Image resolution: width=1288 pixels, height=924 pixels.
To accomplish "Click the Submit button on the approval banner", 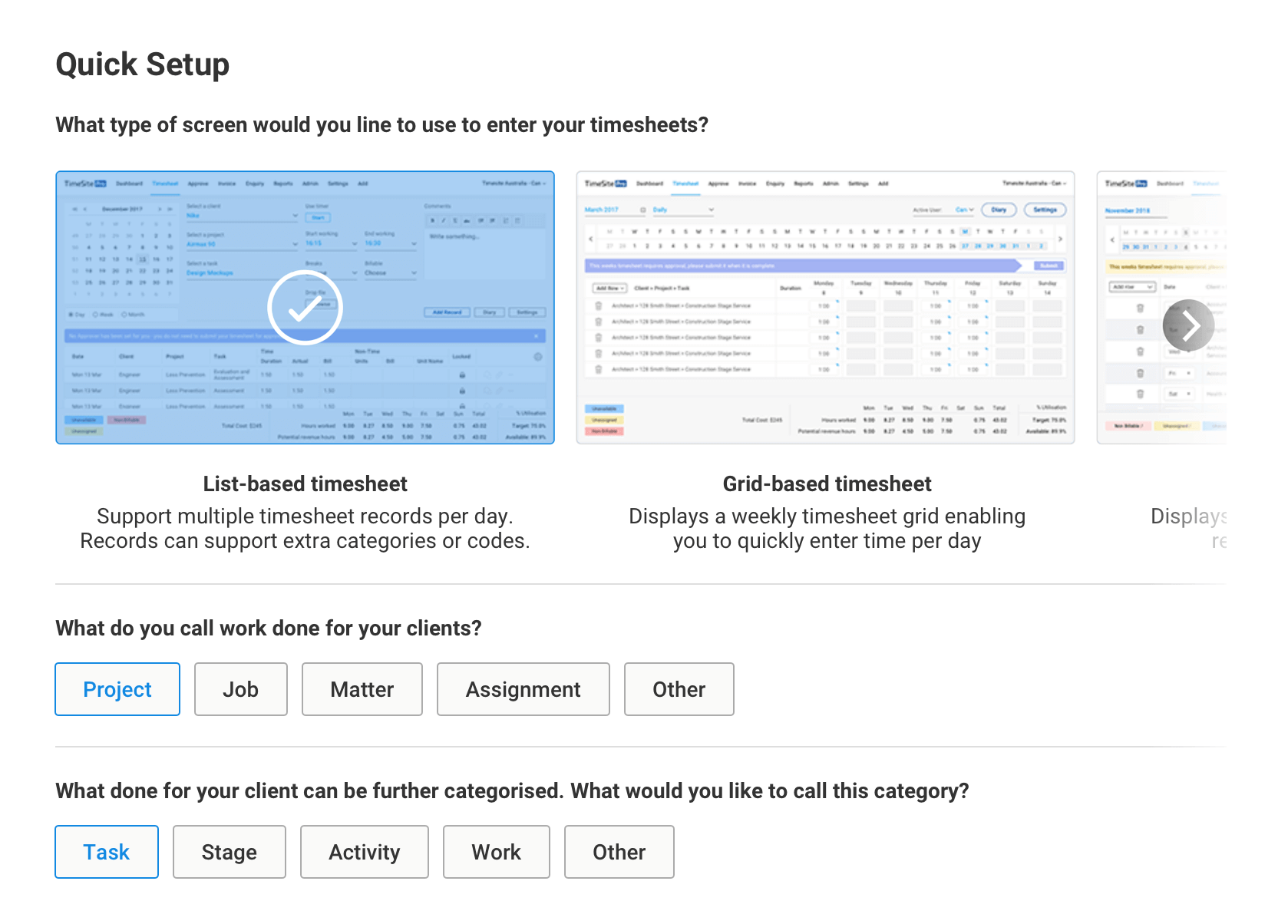I will 1049,266.
